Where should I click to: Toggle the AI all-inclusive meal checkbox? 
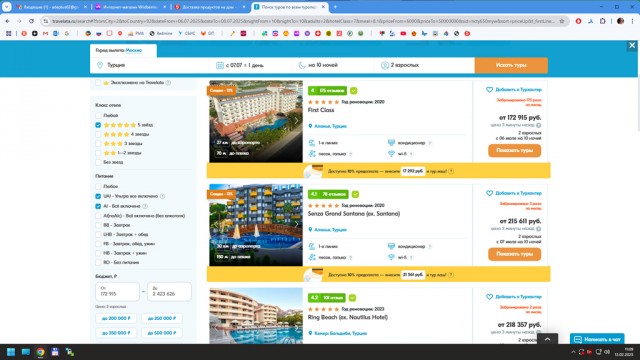tap(98, 206)
